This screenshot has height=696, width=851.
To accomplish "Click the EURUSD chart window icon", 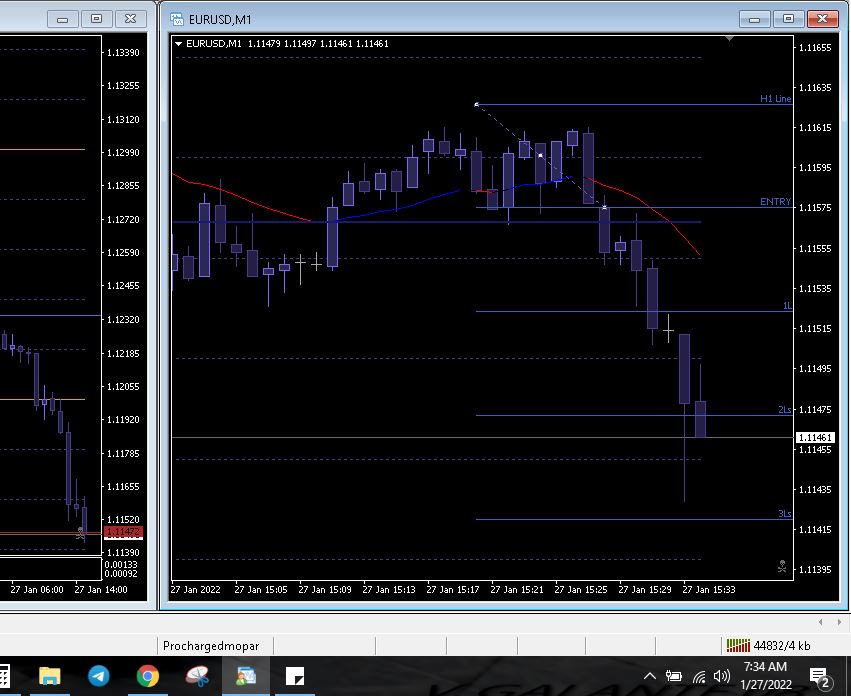I will pyautogui.click(x=177, y=19).
